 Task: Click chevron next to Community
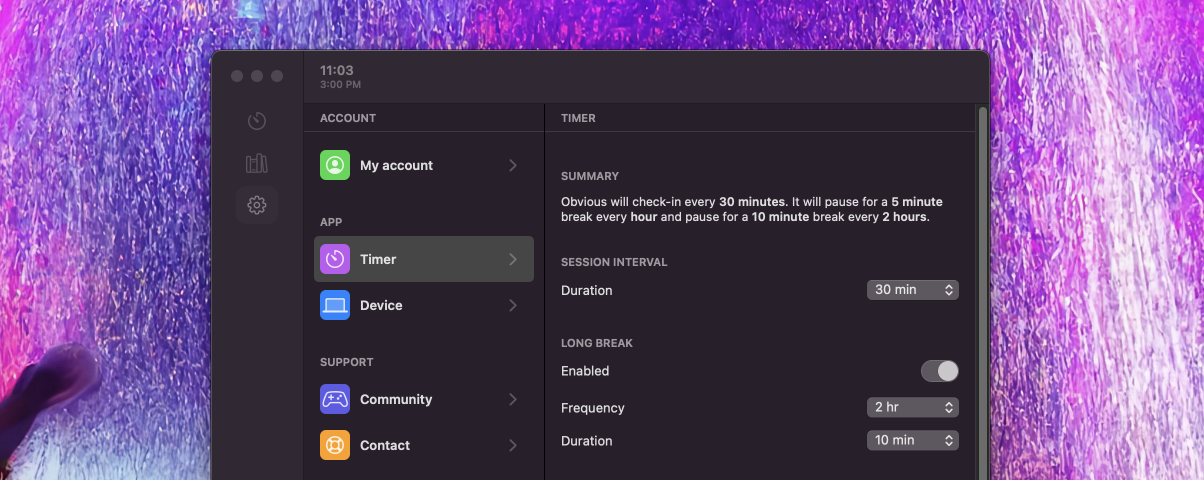point(513,399)
